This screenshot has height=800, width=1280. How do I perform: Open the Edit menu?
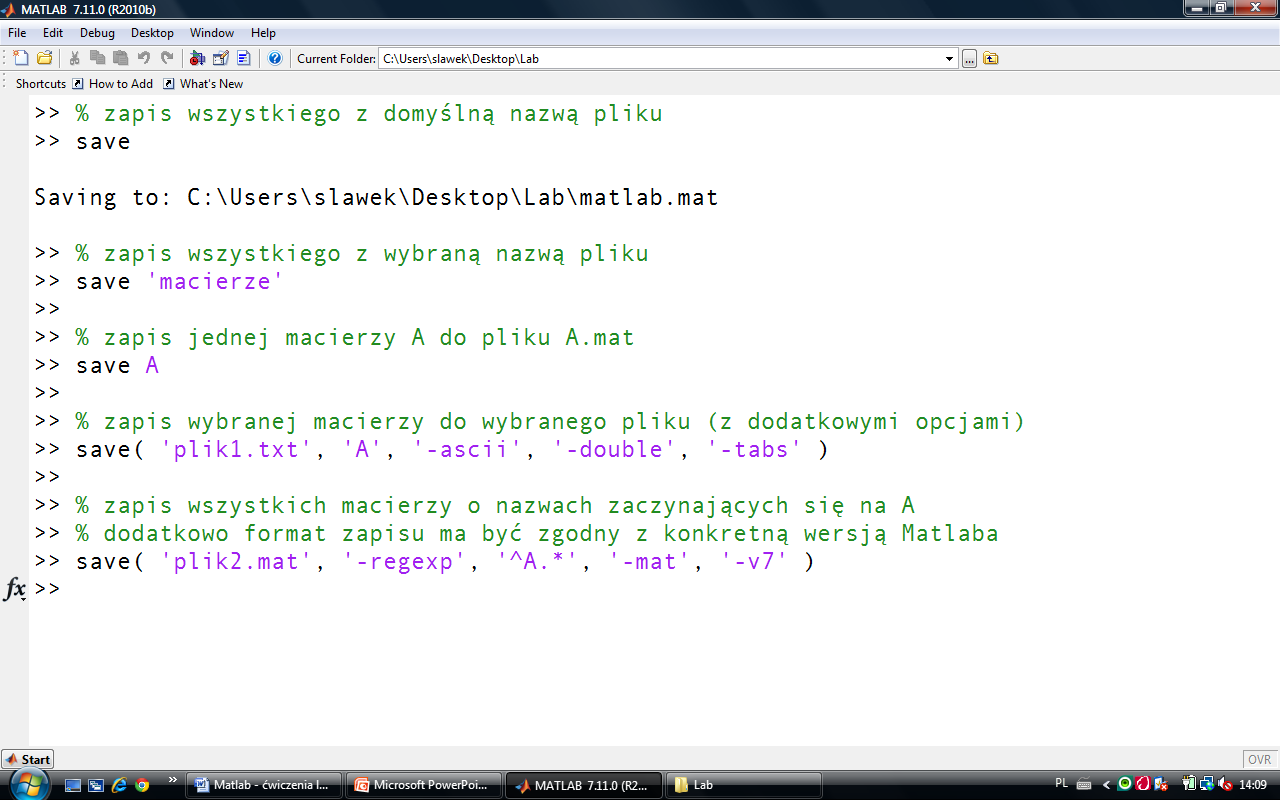click(53, 33)
